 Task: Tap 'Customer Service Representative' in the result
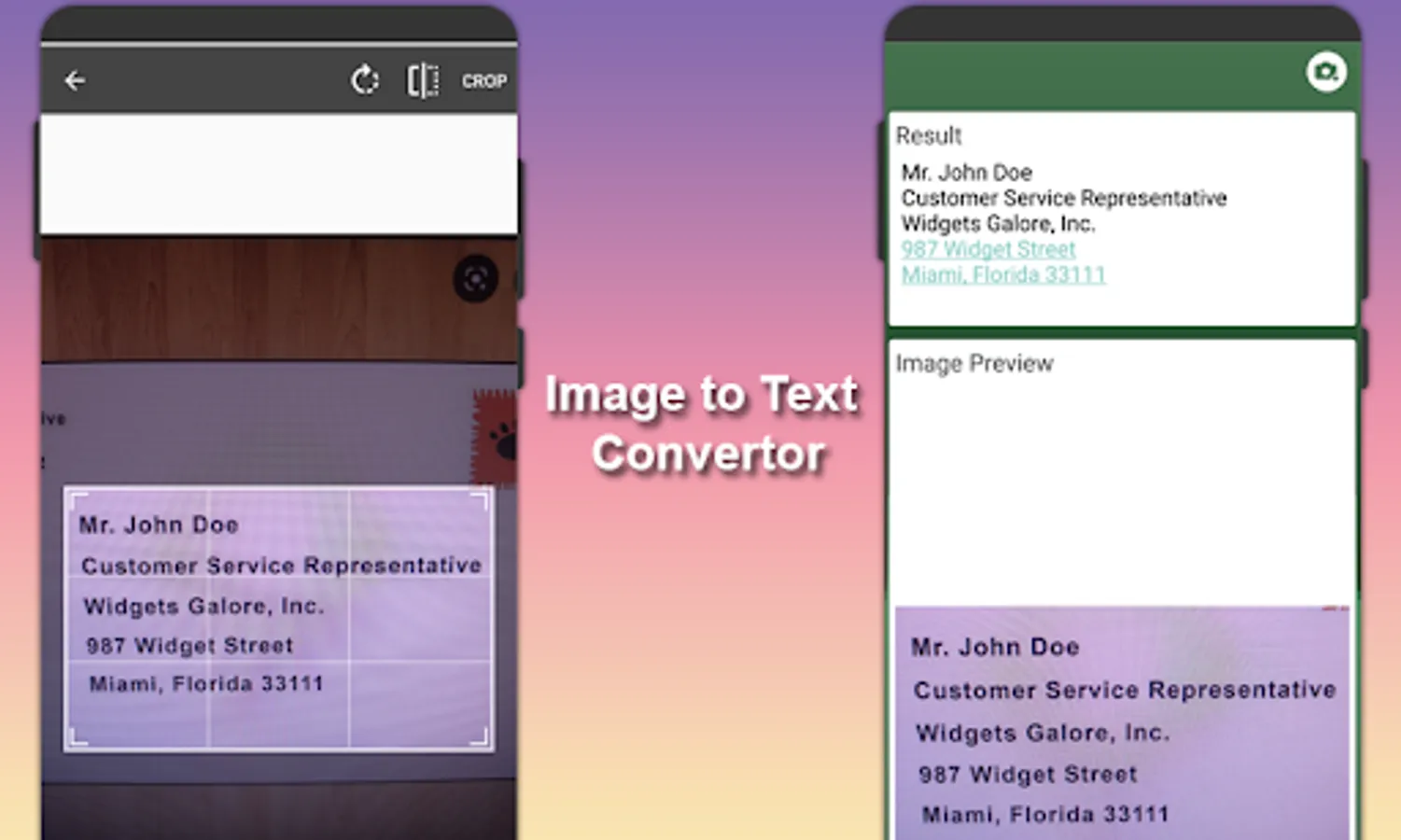click(1064, 198)
